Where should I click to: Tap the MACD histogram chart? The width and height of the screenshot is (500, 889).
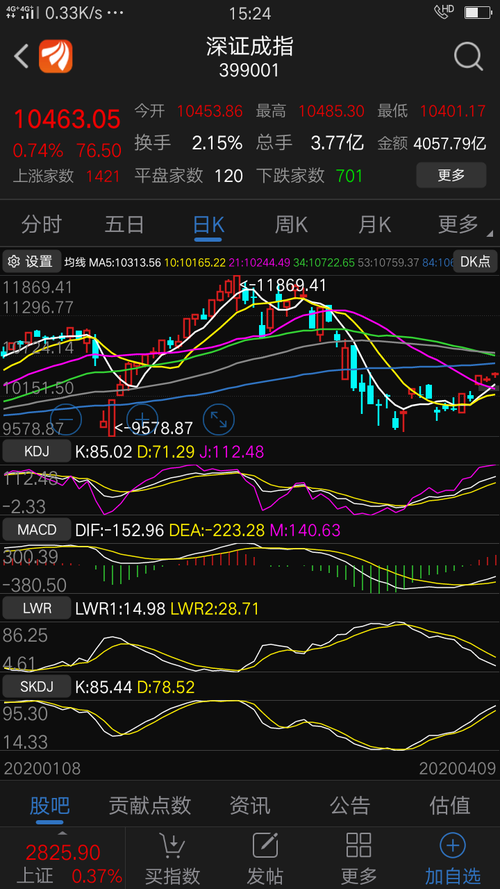pyautogui.click(x=250, y=569)
